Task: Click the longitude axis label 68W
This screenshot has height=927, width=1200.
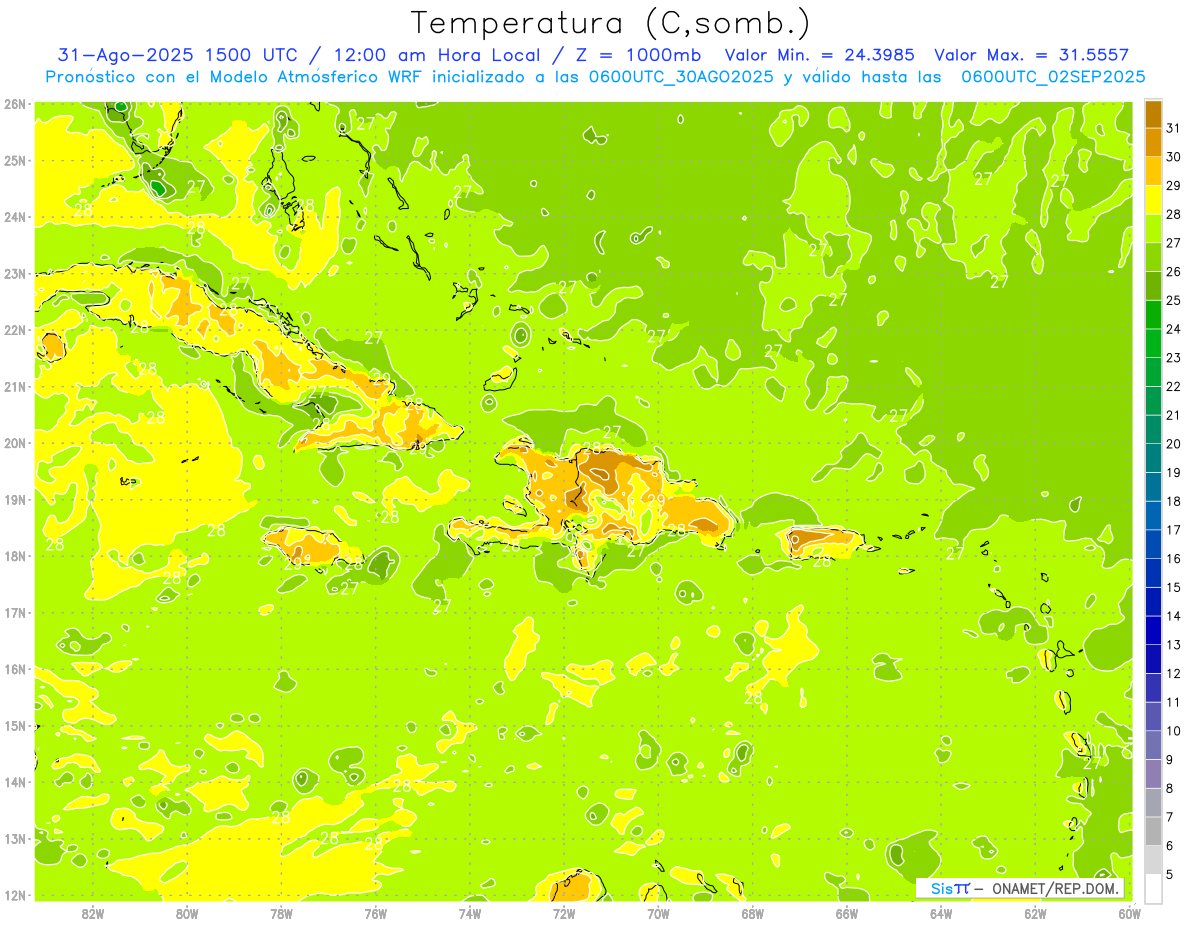Action: [x=753, y=913]
